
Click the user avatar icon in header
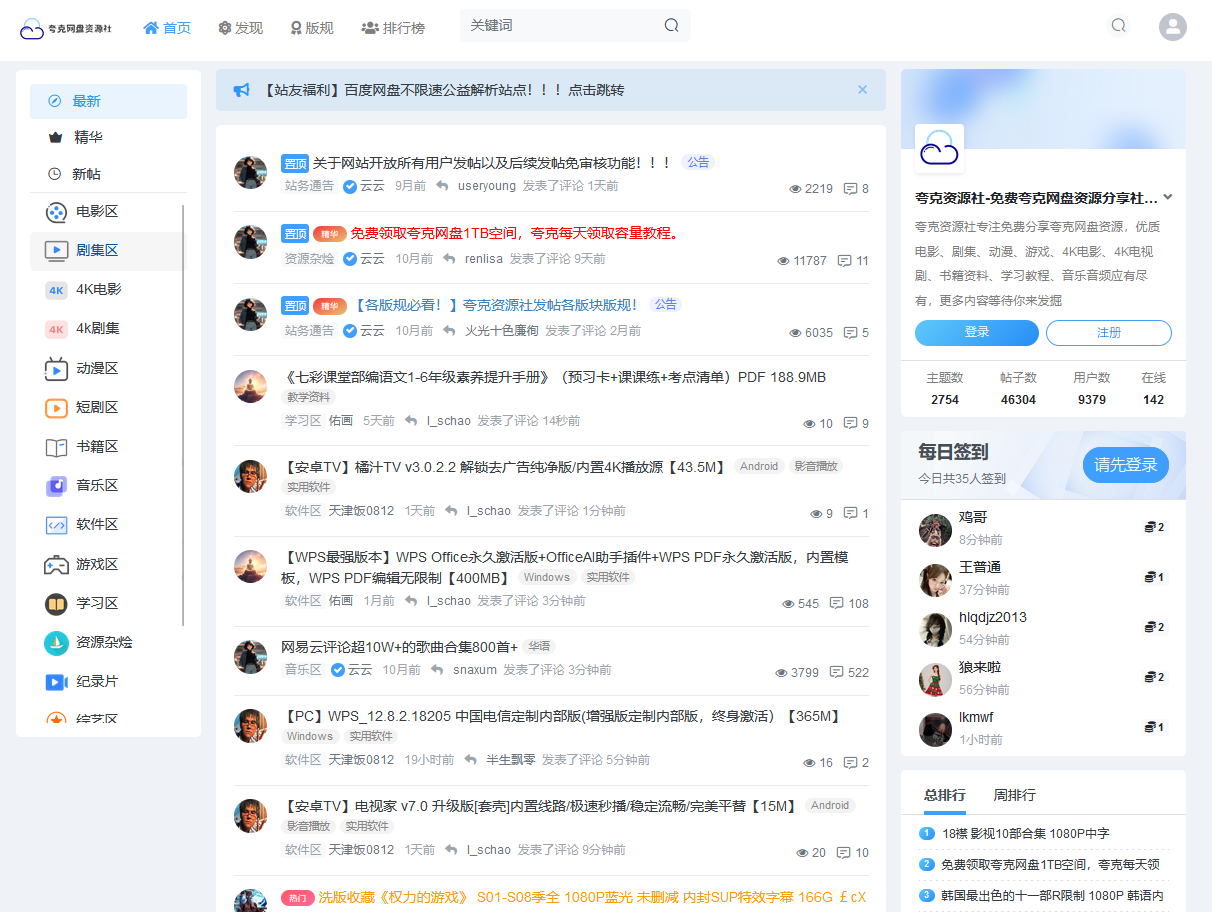click(x=1172, y=27)
